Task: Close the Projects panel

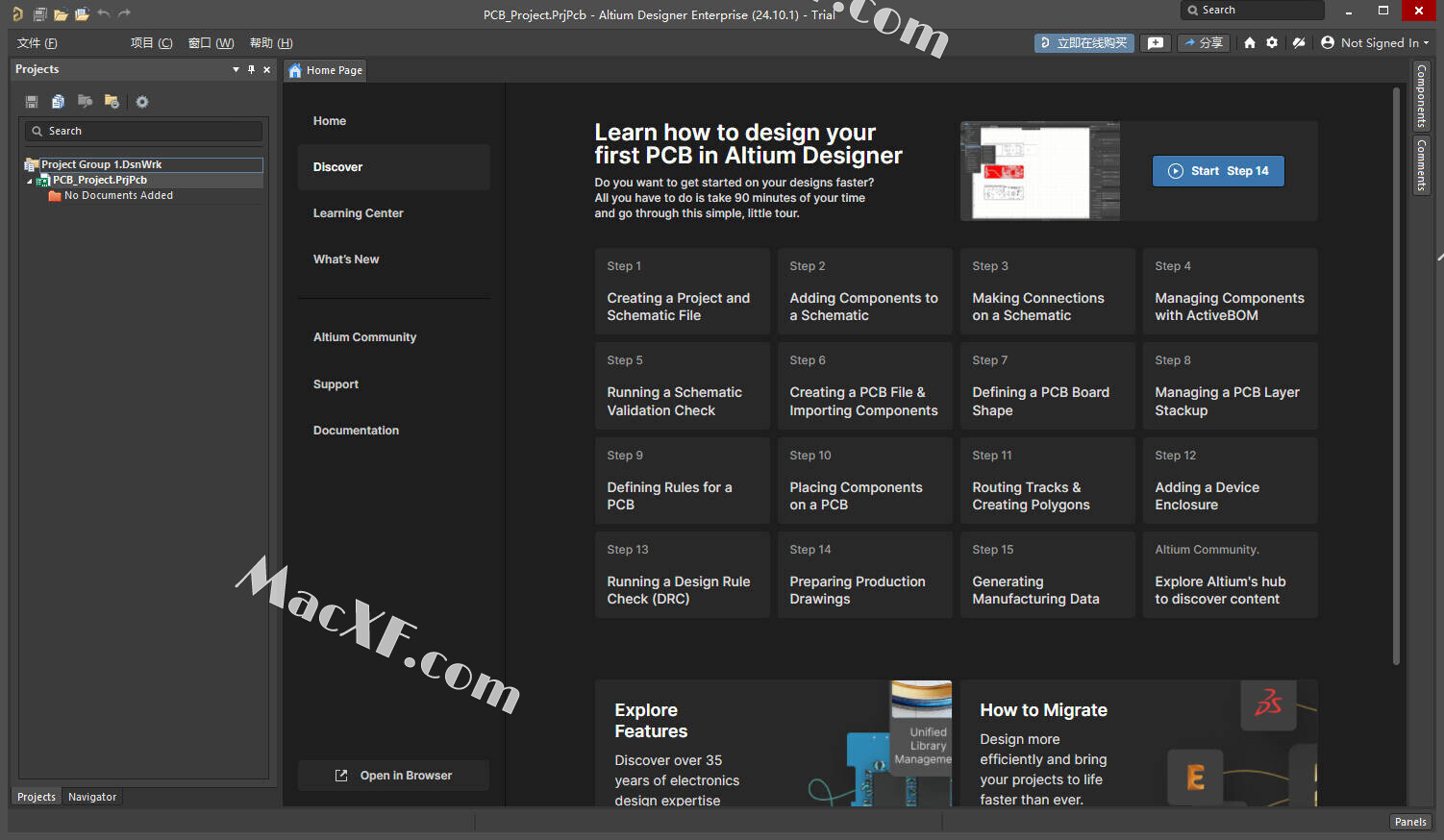Action: [x=266, y=69]
